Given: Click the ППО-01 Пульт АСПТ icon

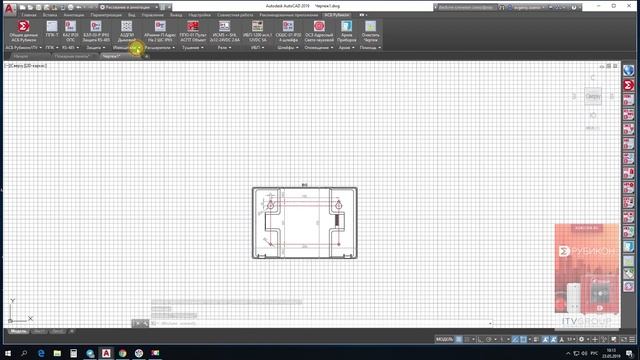Looking at the screenshot, I should point(193,27).
